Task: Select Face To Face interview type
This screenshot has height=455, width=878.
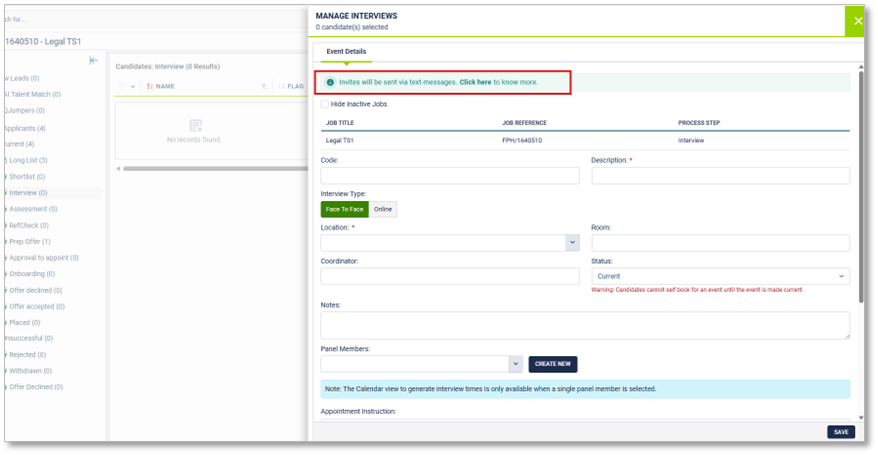Action: pyautogui.click(x=344, y=209)
